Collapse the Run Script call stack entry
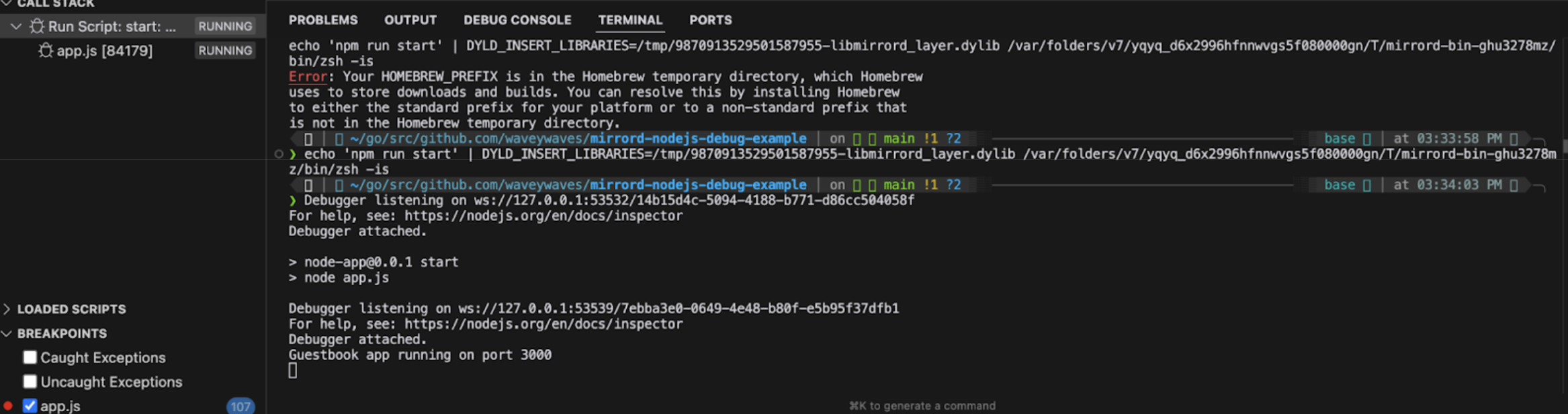This screenshot has width=1568, height=414. click(x=16, y=26)
